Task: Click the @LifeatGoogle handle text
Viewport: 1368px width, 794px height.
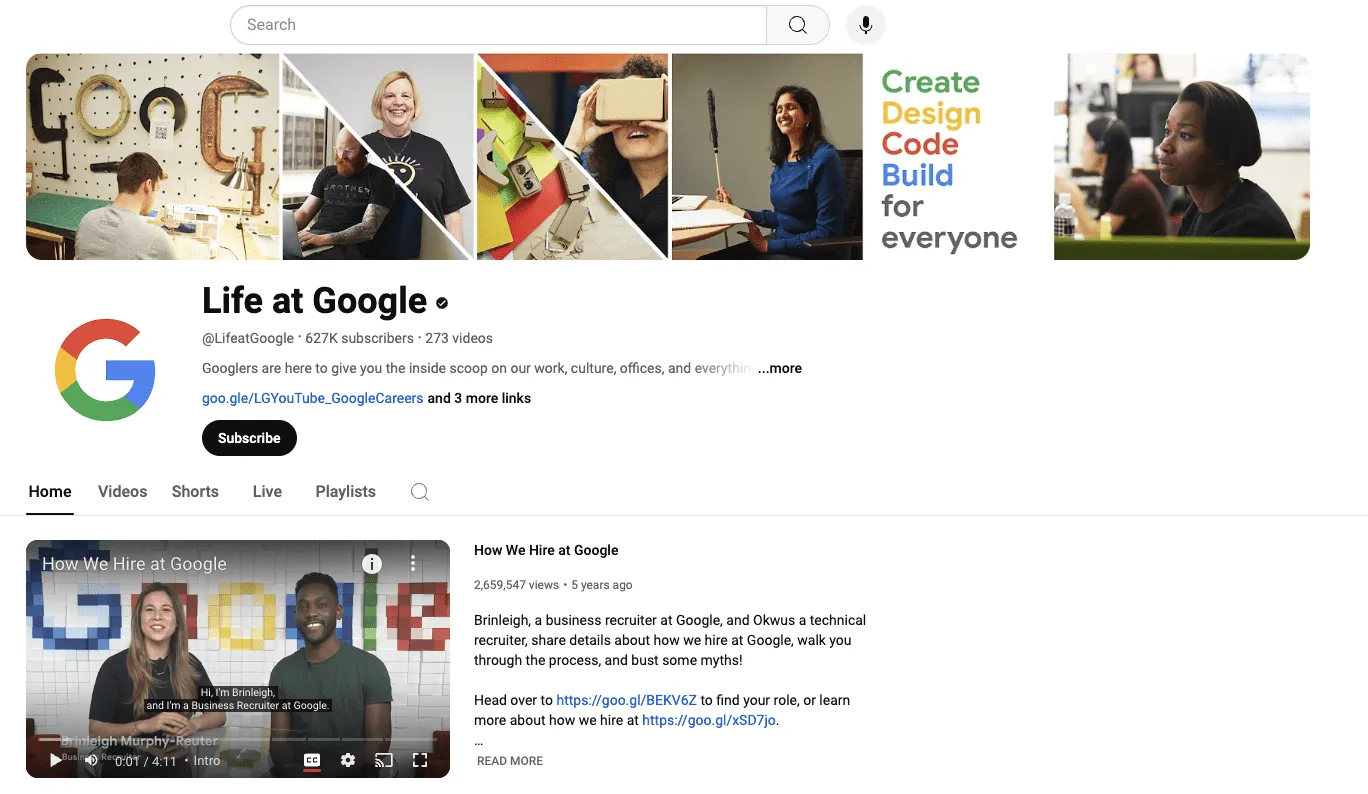Action: (248, 338)
